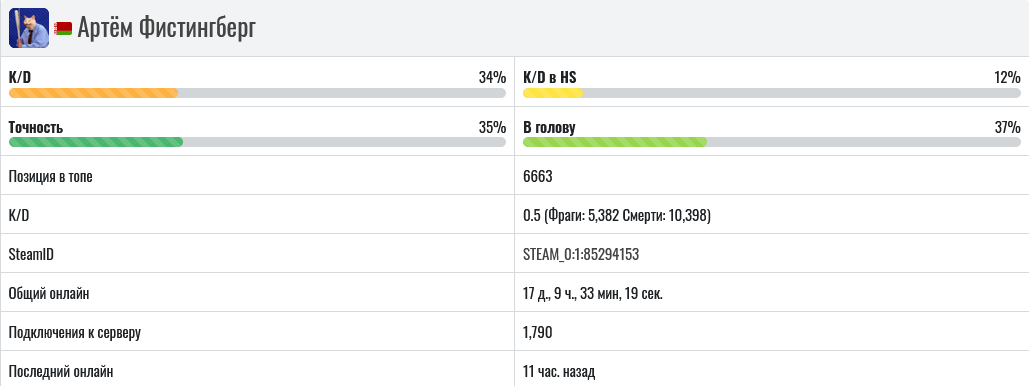Select the В голову 37% value

coord(1007,127)
